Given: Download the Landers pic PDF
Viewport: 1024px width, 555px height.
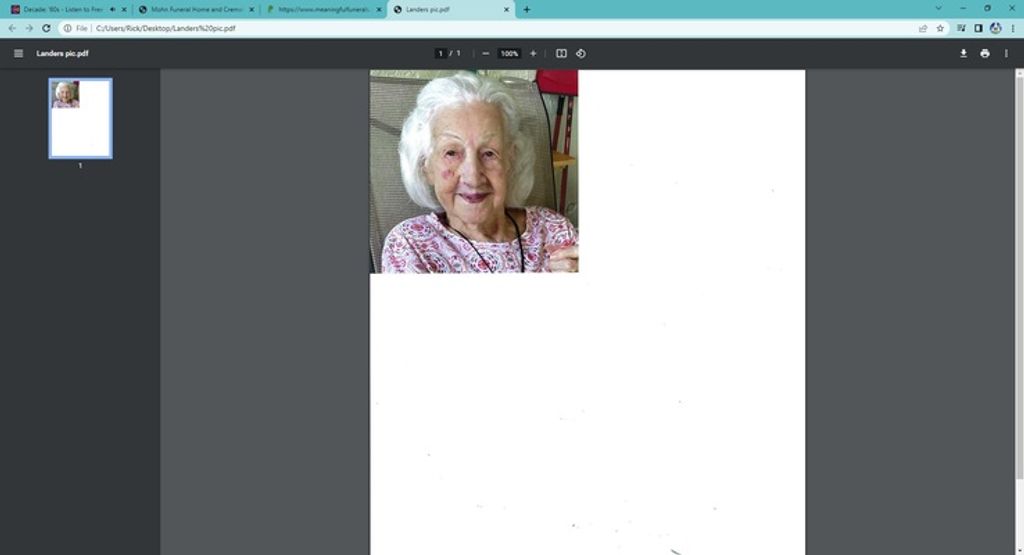Looking at the screenshot, I should [963, 54].
